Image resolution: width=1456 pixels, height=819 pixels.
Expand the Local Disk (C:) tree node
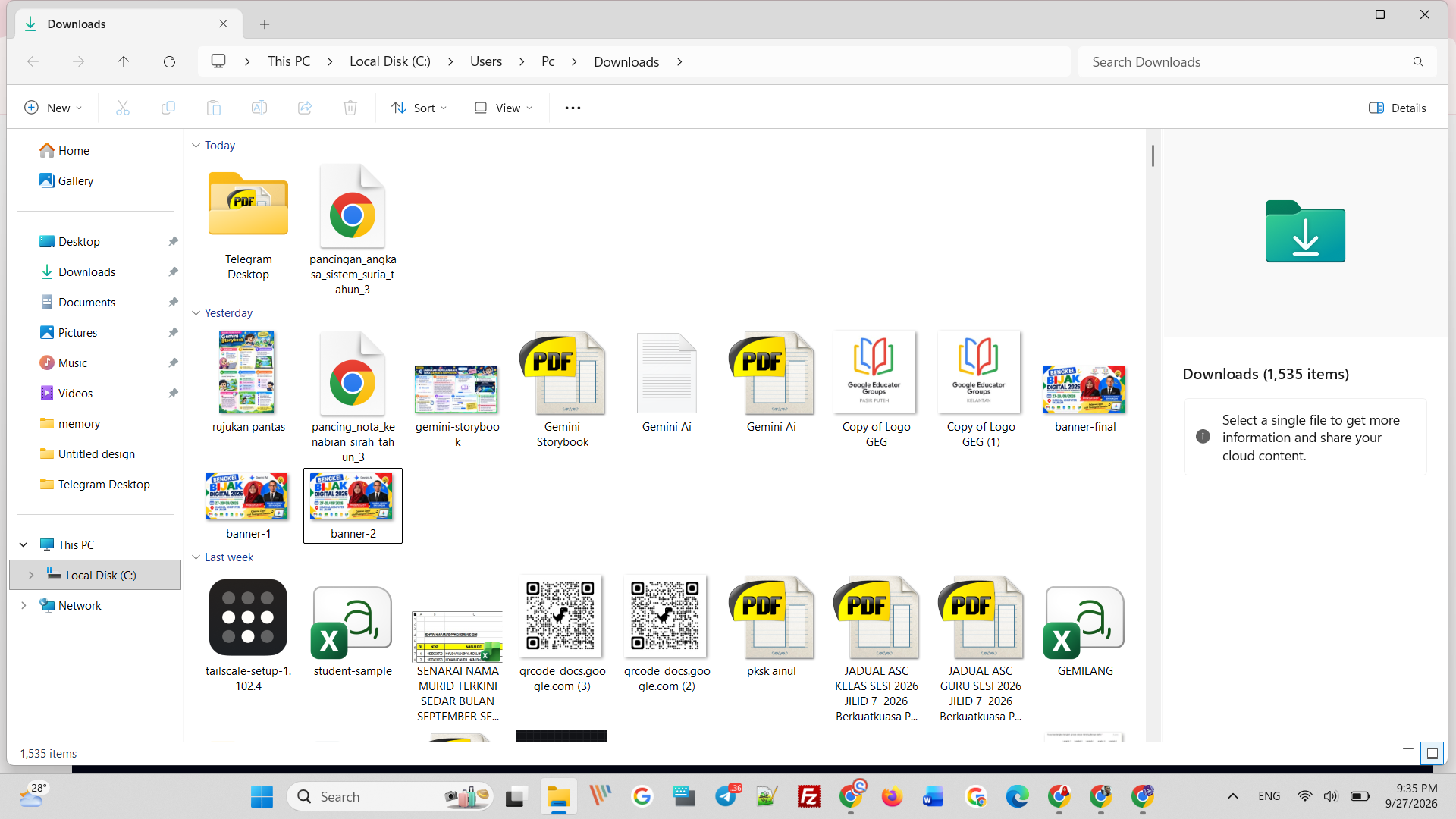click(31, 575)
